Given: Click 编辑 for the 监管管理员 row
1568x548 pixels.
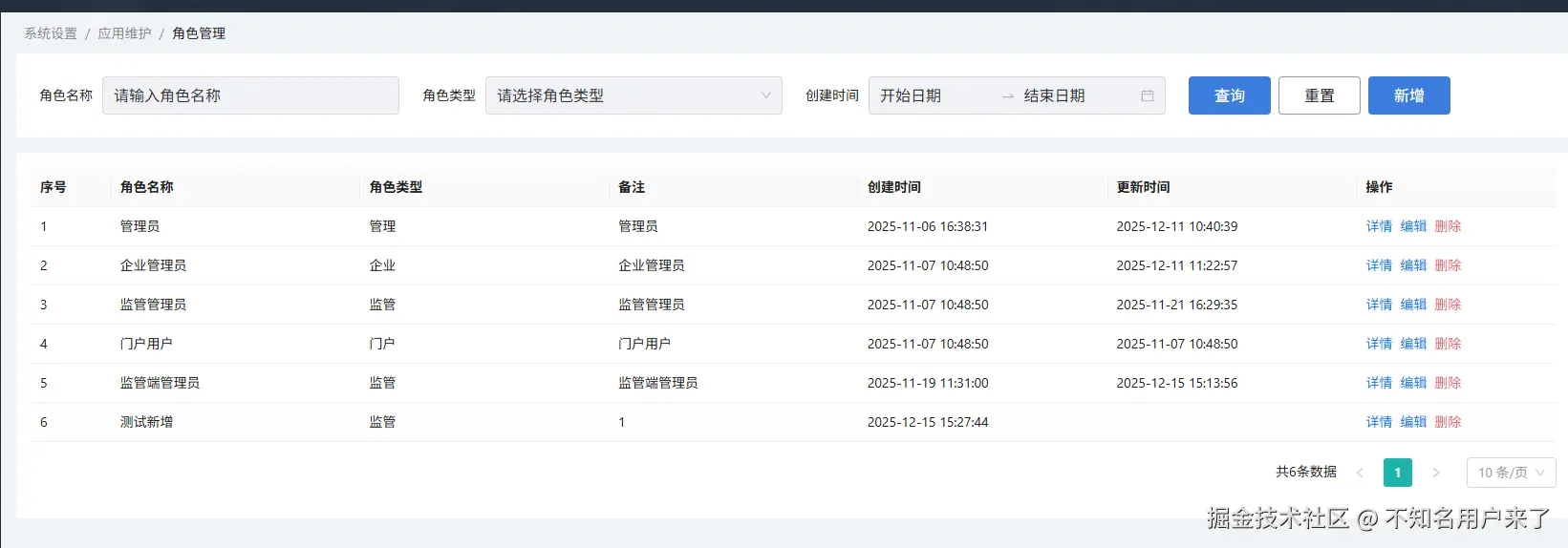Looking at the screenshot, I should coord(1413,305).
